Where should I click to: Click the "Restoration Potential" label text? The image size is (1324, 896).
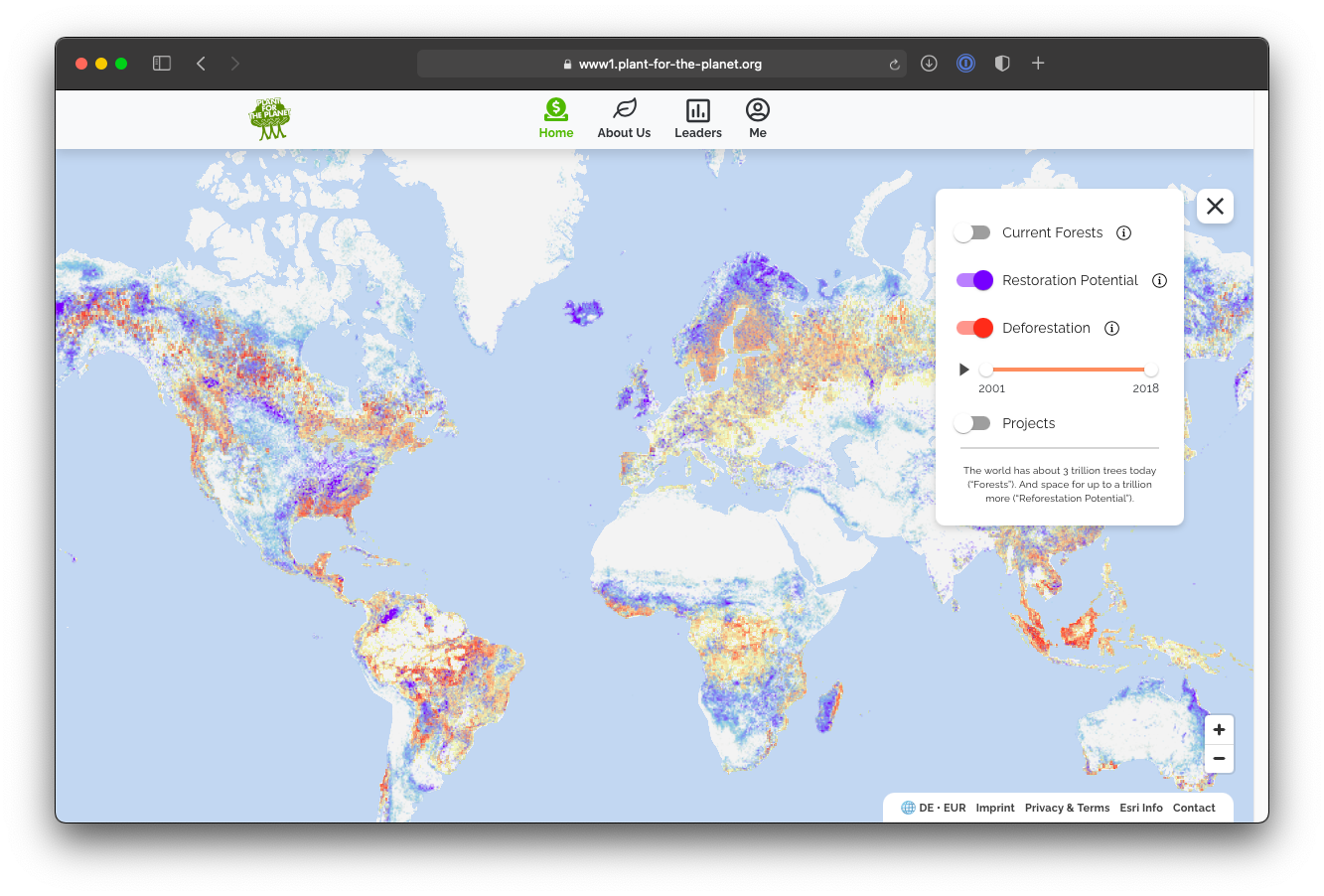click(x=1070, y=280)
